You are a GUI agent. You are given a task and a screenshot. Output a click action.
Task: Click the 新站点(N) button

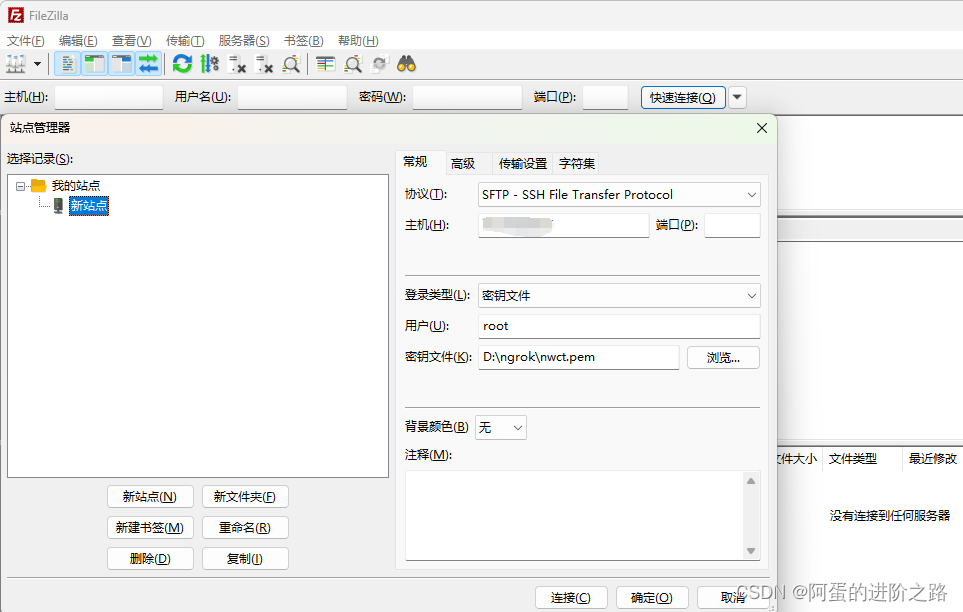point(150,496)
